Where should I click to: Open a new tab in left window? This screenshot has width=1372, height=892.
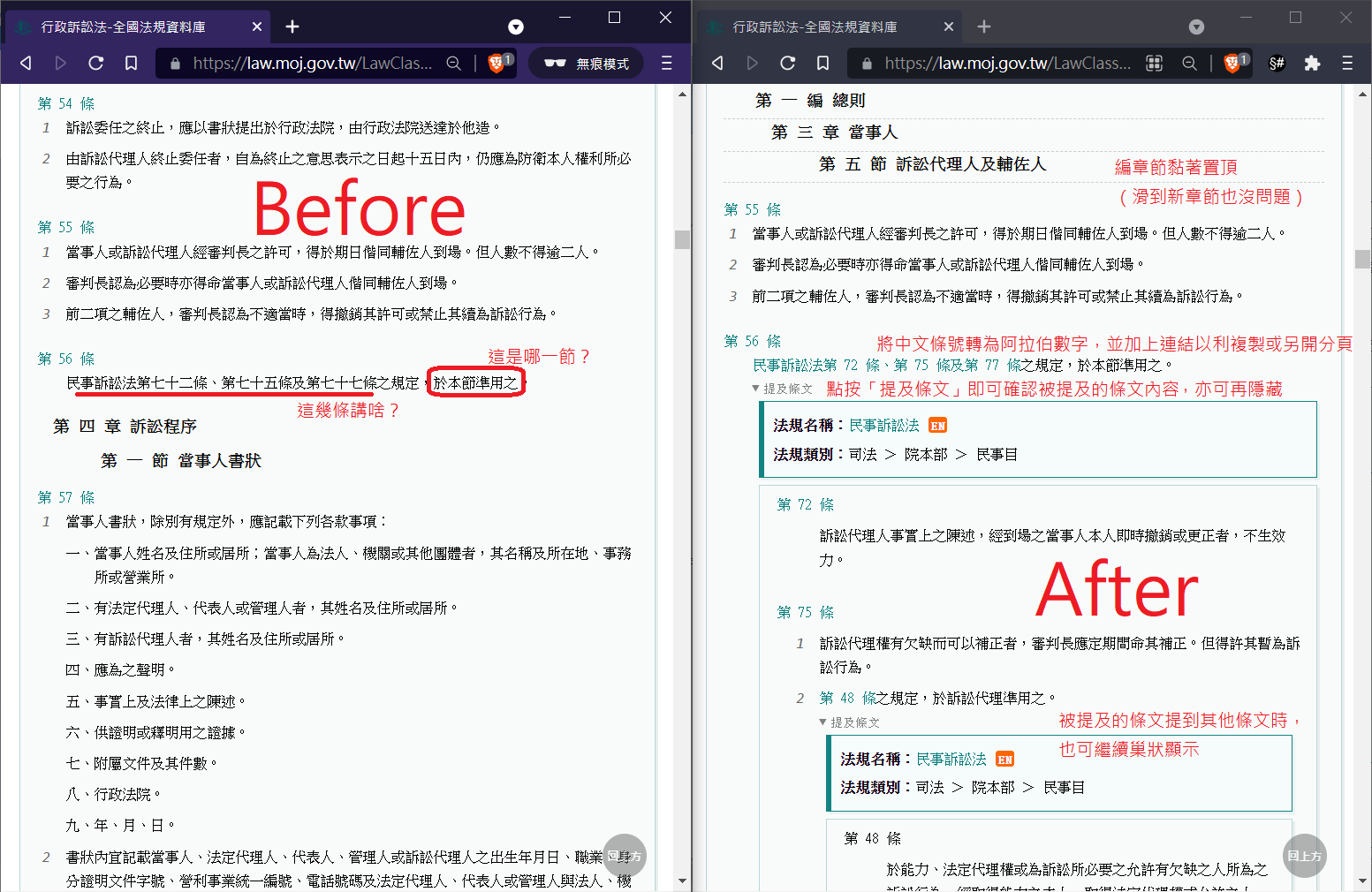click(x=292, y=26)
